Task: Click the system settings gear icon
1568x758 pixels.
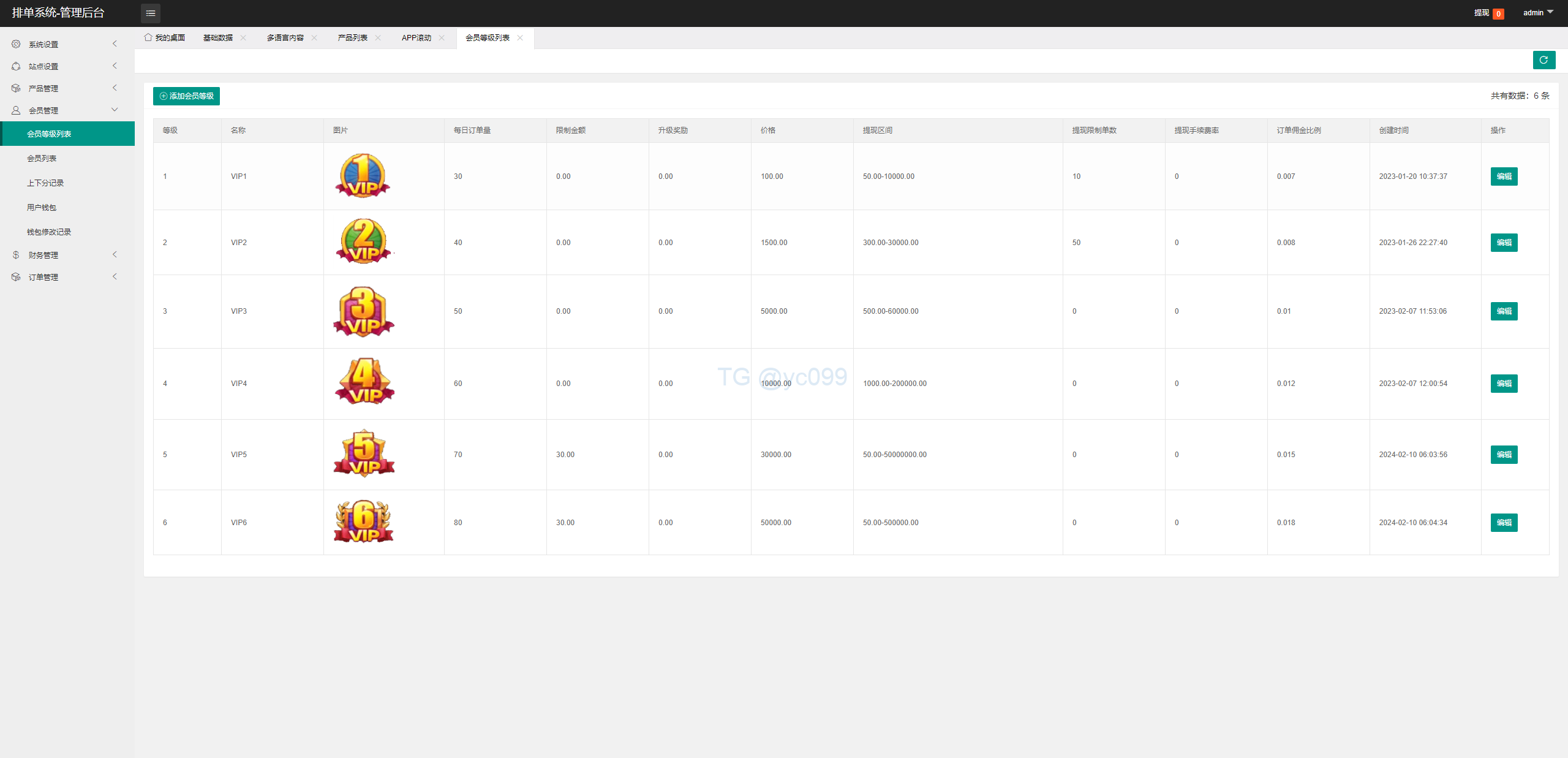Action: click(16, 44)
